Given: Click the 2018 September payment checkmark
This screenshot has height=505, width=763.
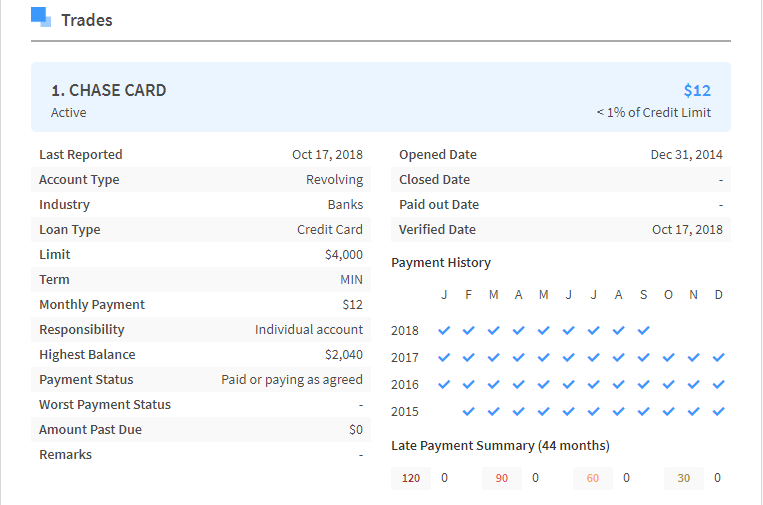Looking at the screenshot, I should 643,331.
